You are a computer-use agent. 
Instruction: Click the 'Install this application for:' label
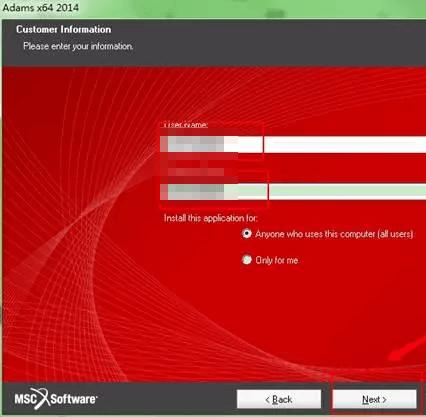(210, 218)
